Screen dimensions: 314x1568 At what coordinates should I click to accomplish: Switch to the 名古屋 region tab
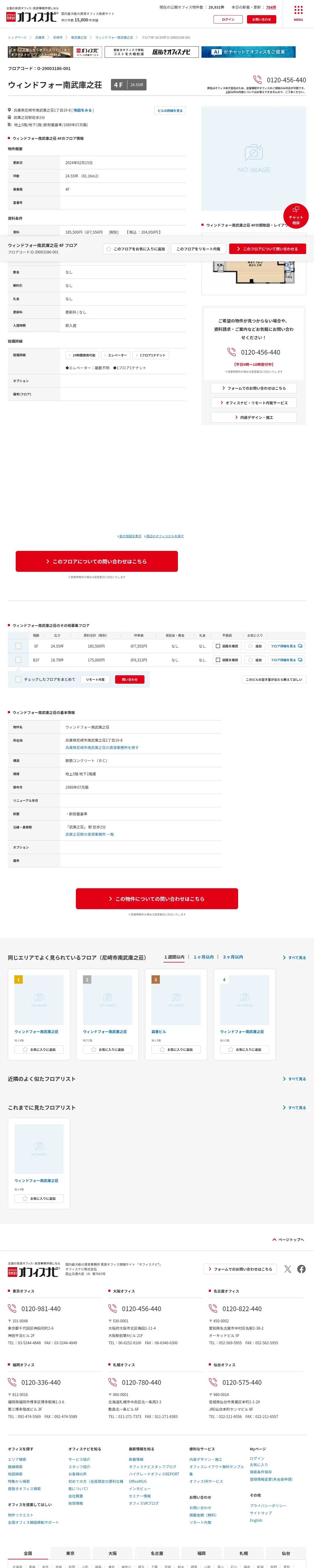(x=157, y=1553)
